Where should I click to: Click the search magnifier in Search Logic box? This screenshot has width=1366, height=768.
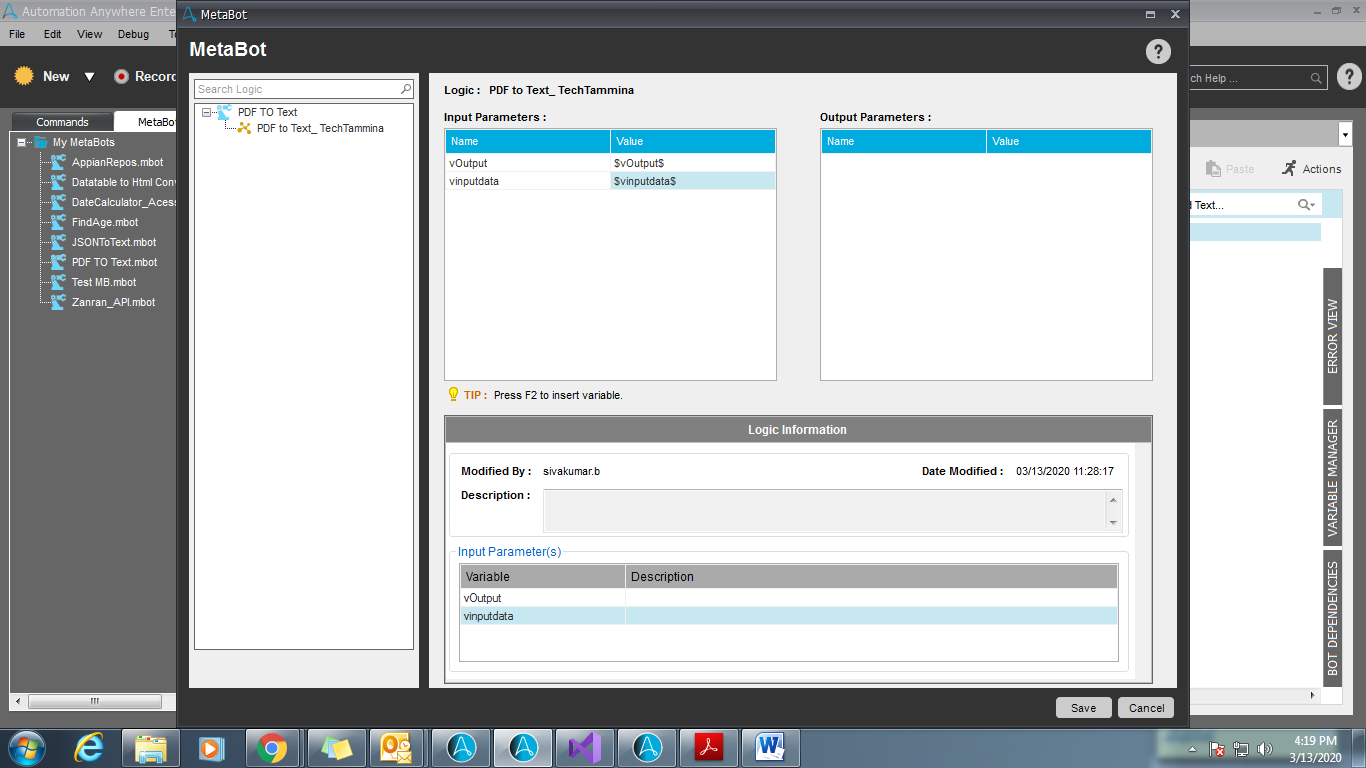pyautogui.click(x=406, y=89)
